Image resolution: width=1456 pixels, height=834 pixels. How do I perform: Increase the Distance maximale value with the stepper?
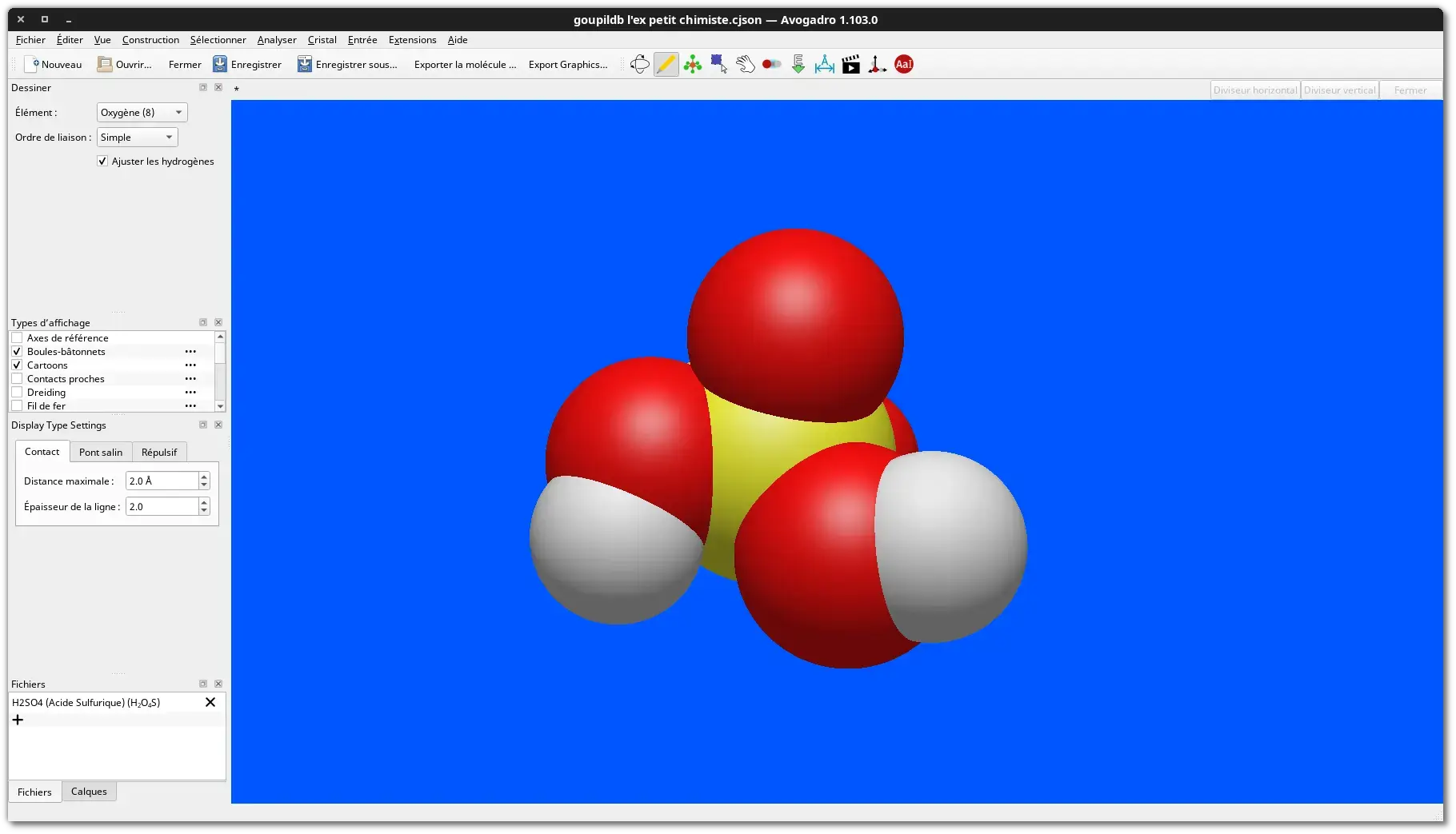point(203,477)
